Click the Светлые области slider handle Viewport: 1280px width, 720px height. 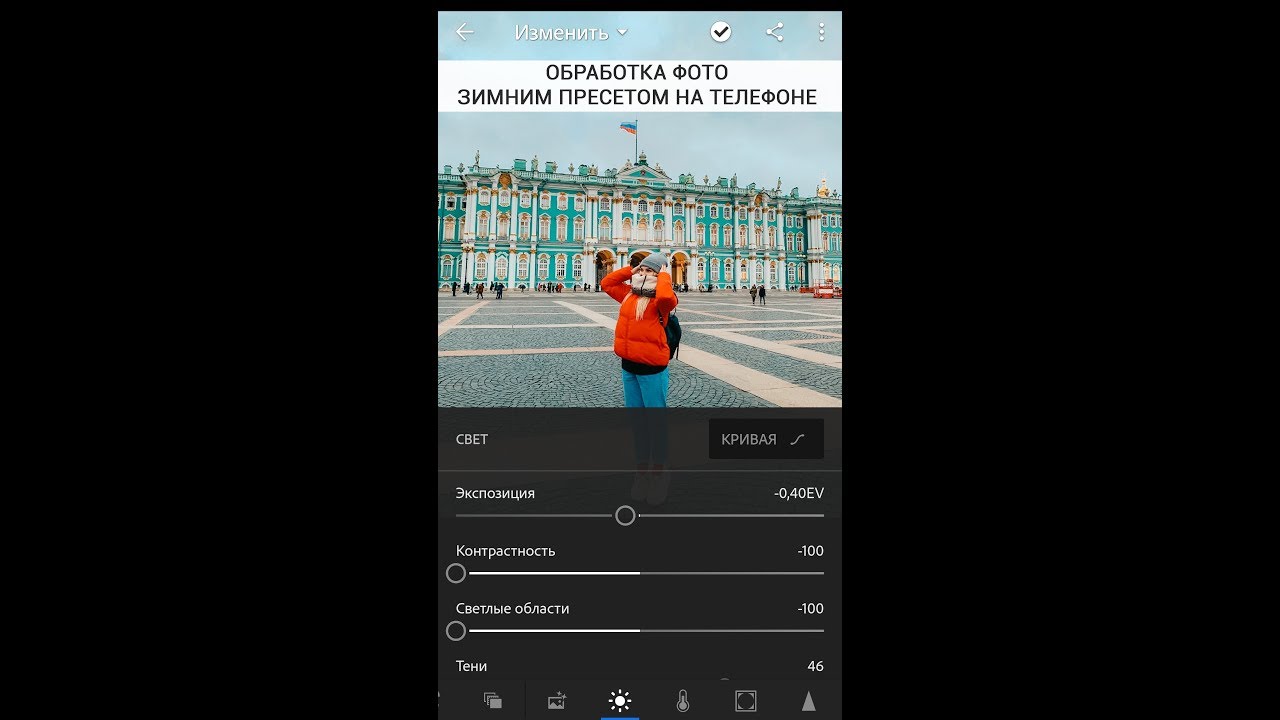click(x=456, y=631)
